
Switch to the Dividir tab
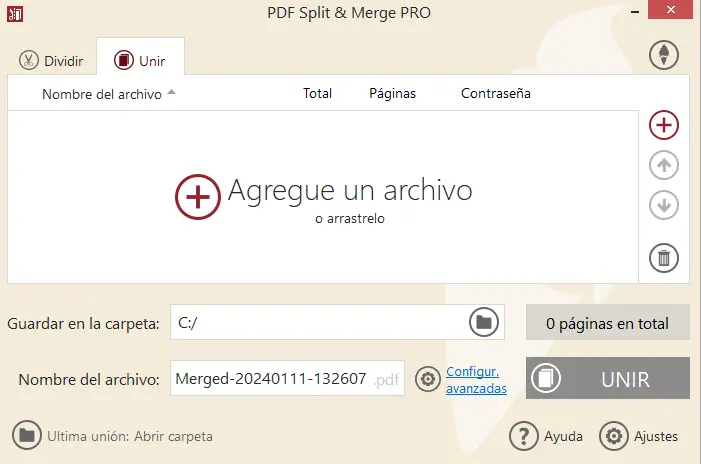51,60
